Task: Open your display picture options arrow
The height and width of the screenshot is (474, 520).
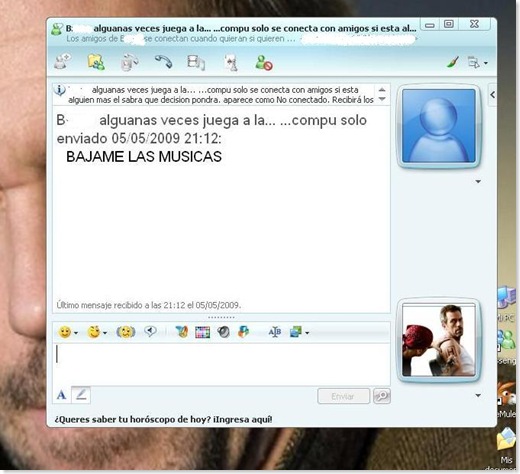Action: tap(478, 396)
